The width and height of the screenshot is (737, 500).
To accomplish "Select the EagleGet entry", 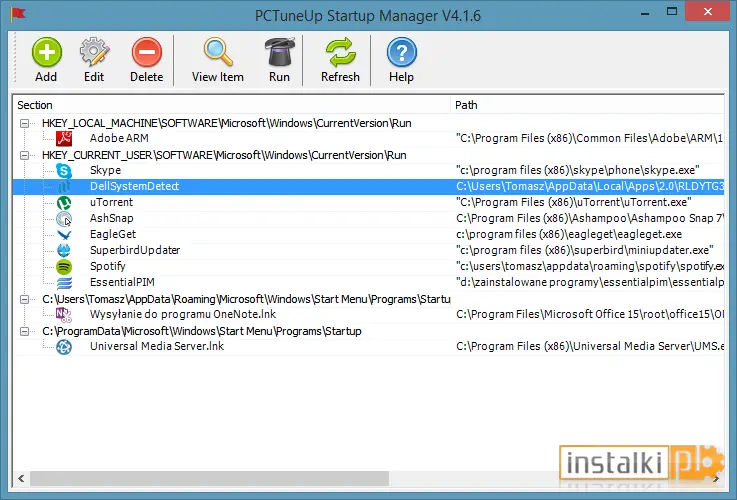I will (x=113, y=234).
